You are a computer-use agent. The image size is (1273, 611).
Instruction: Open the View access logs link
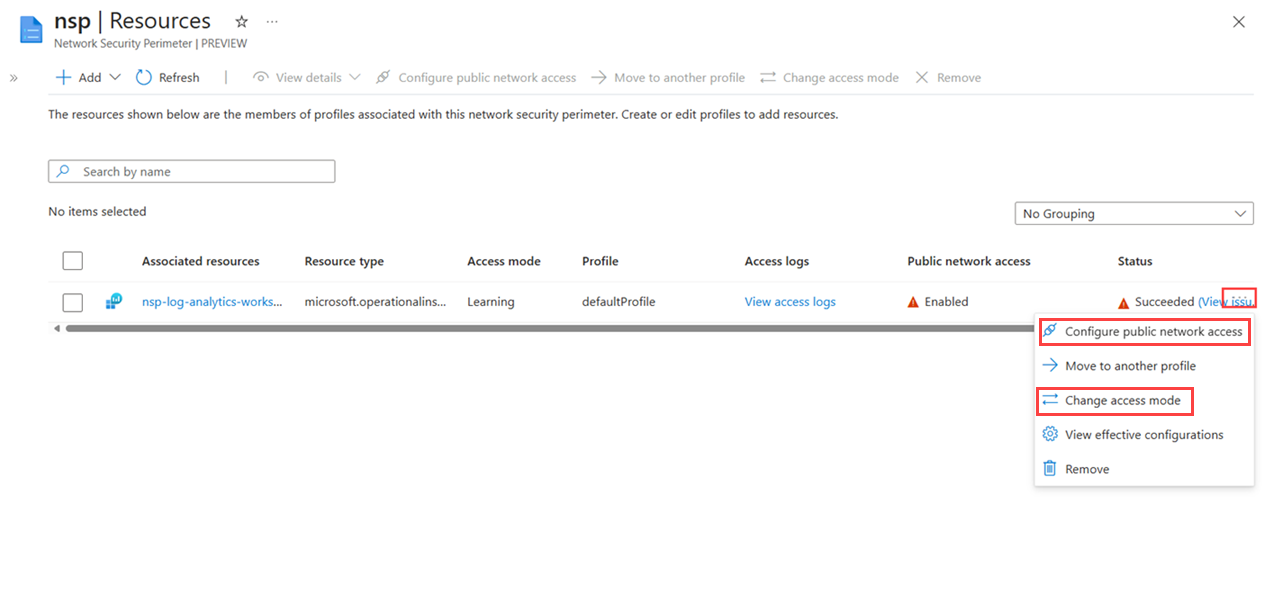pos(790,302)
